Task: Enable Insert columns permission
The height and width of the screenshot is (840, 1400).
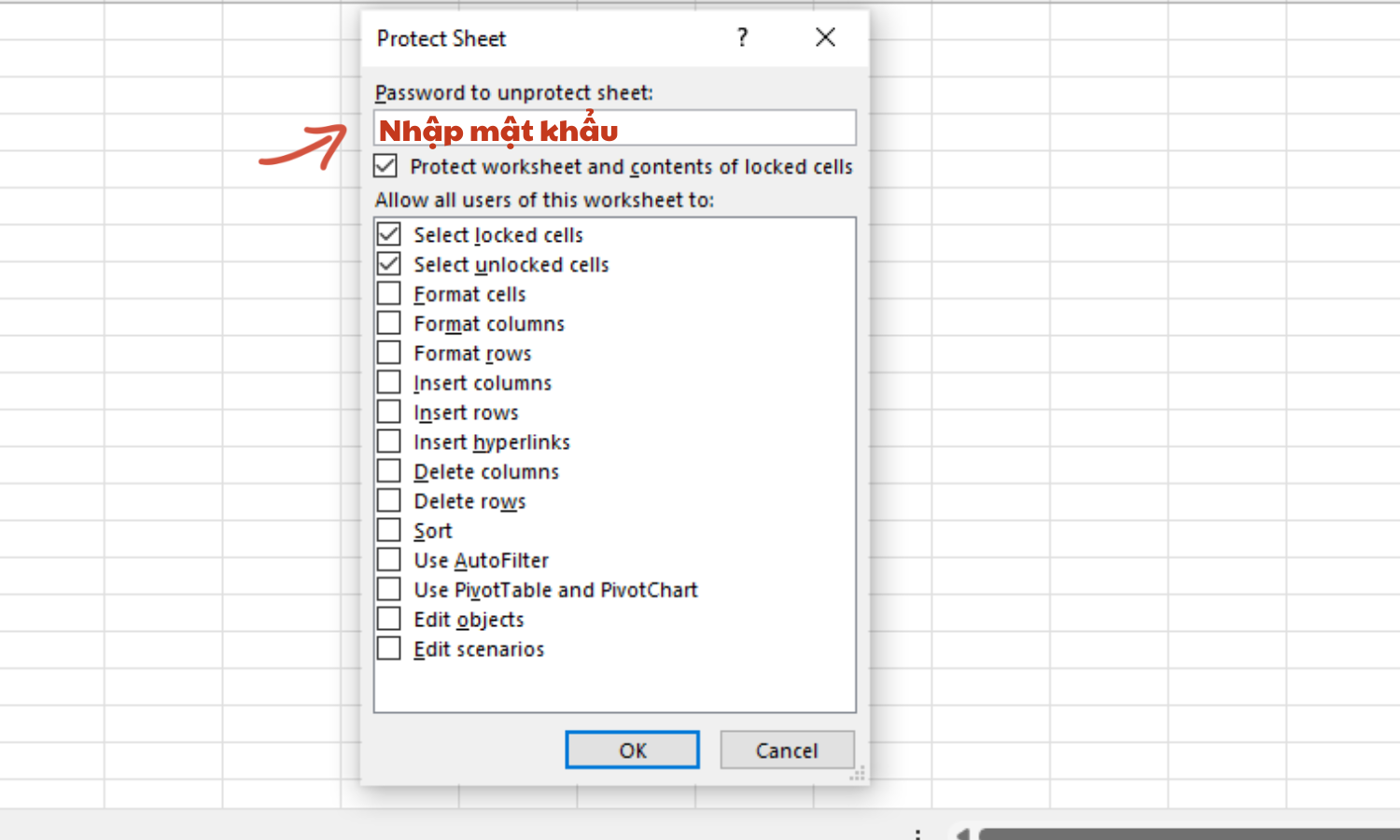Action: 389,383
